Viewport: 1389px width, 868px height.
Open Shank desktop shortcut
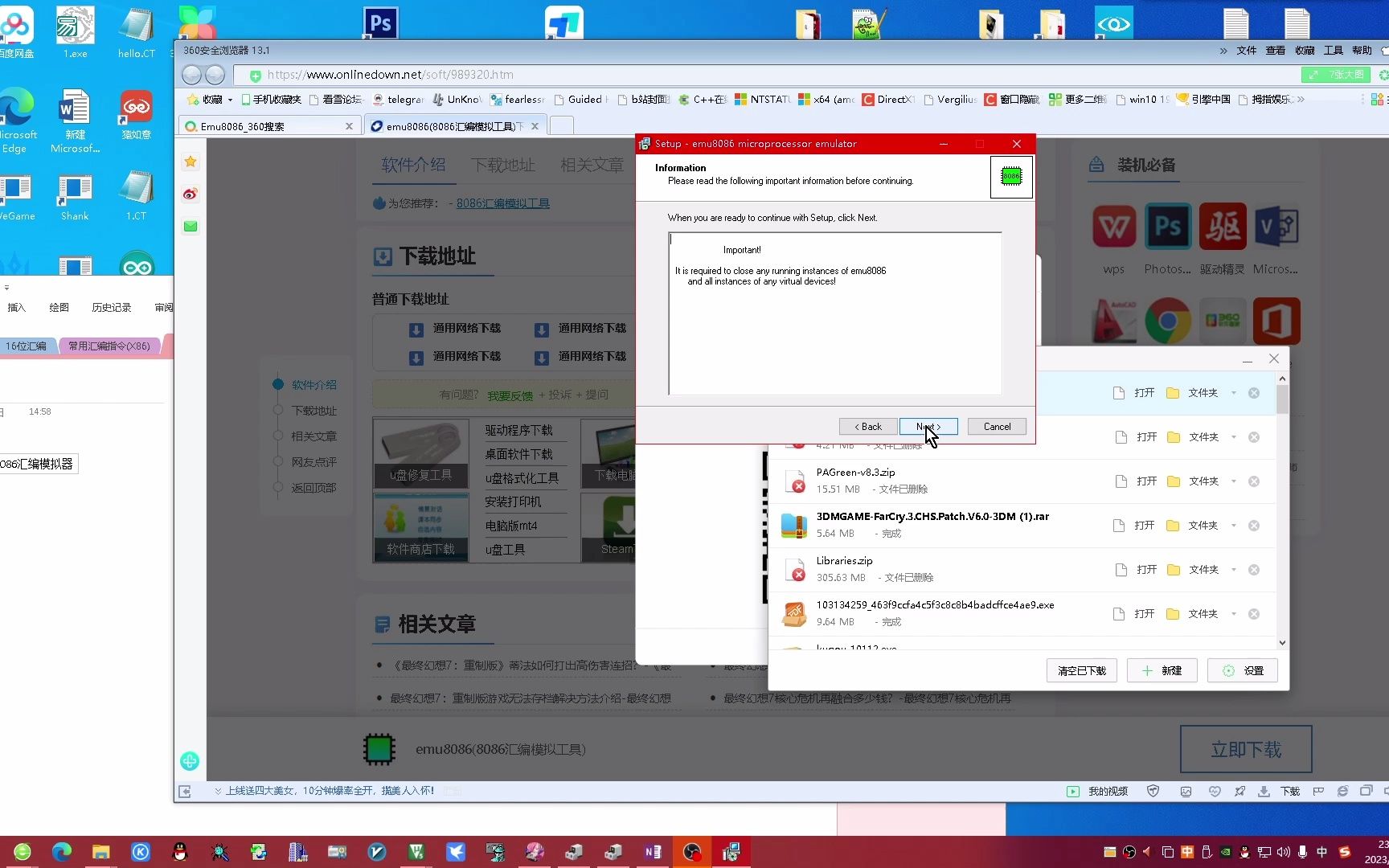tap(75, 198)
